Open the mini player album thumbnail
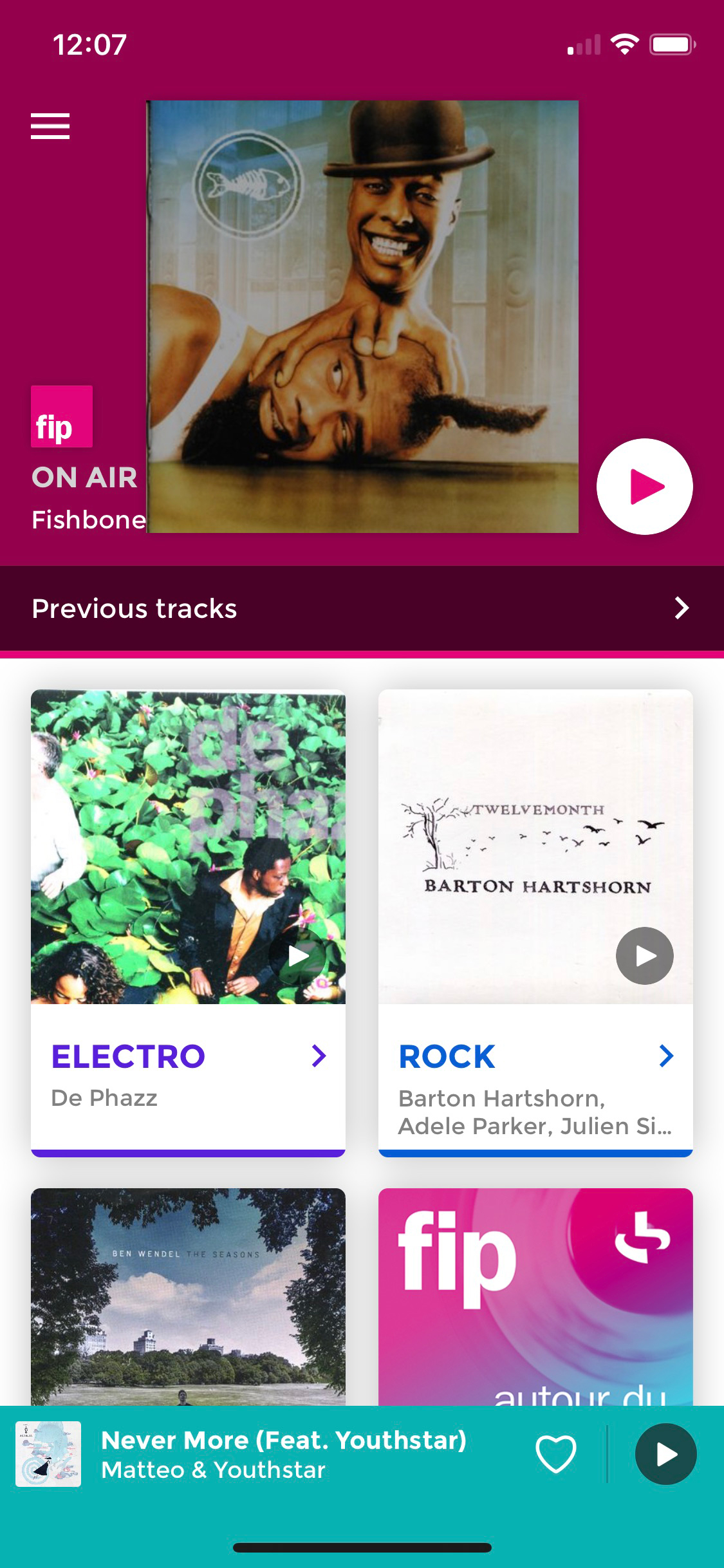This screenshot has height=1568, width=724. pyautogui.click(x=48, y=1454)
